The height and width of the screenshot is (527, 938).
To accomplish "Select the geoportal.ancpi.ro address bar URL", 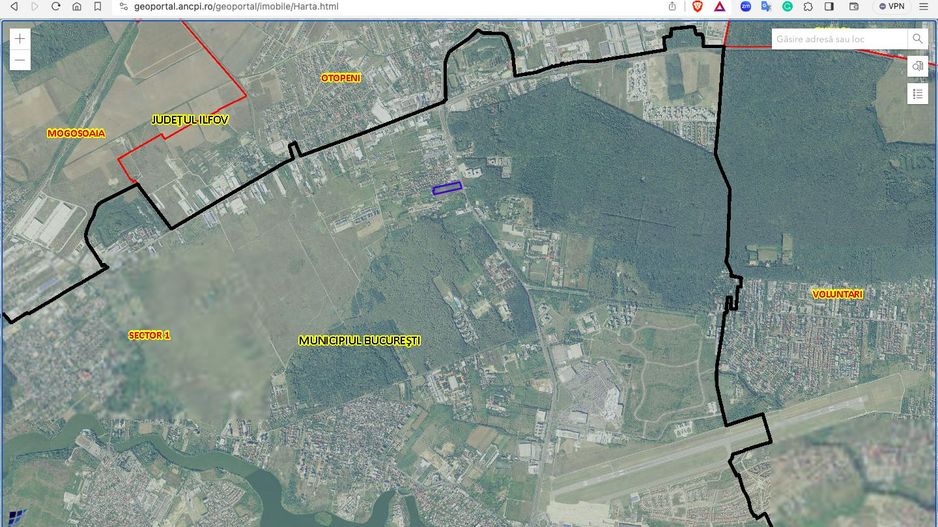I will 236,7.
